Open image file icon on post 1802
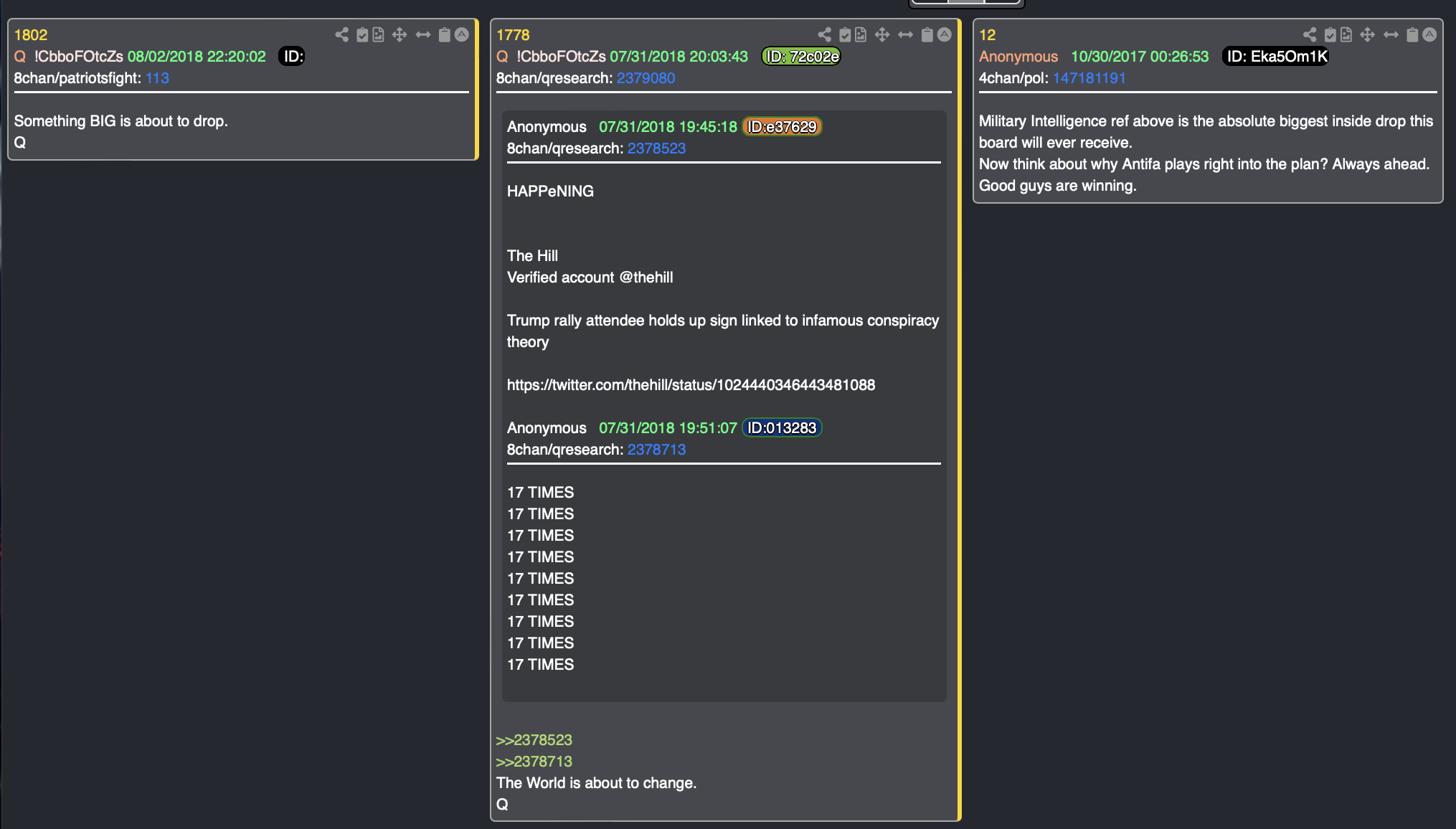1456x829 pixels. [x=378, y=34]
